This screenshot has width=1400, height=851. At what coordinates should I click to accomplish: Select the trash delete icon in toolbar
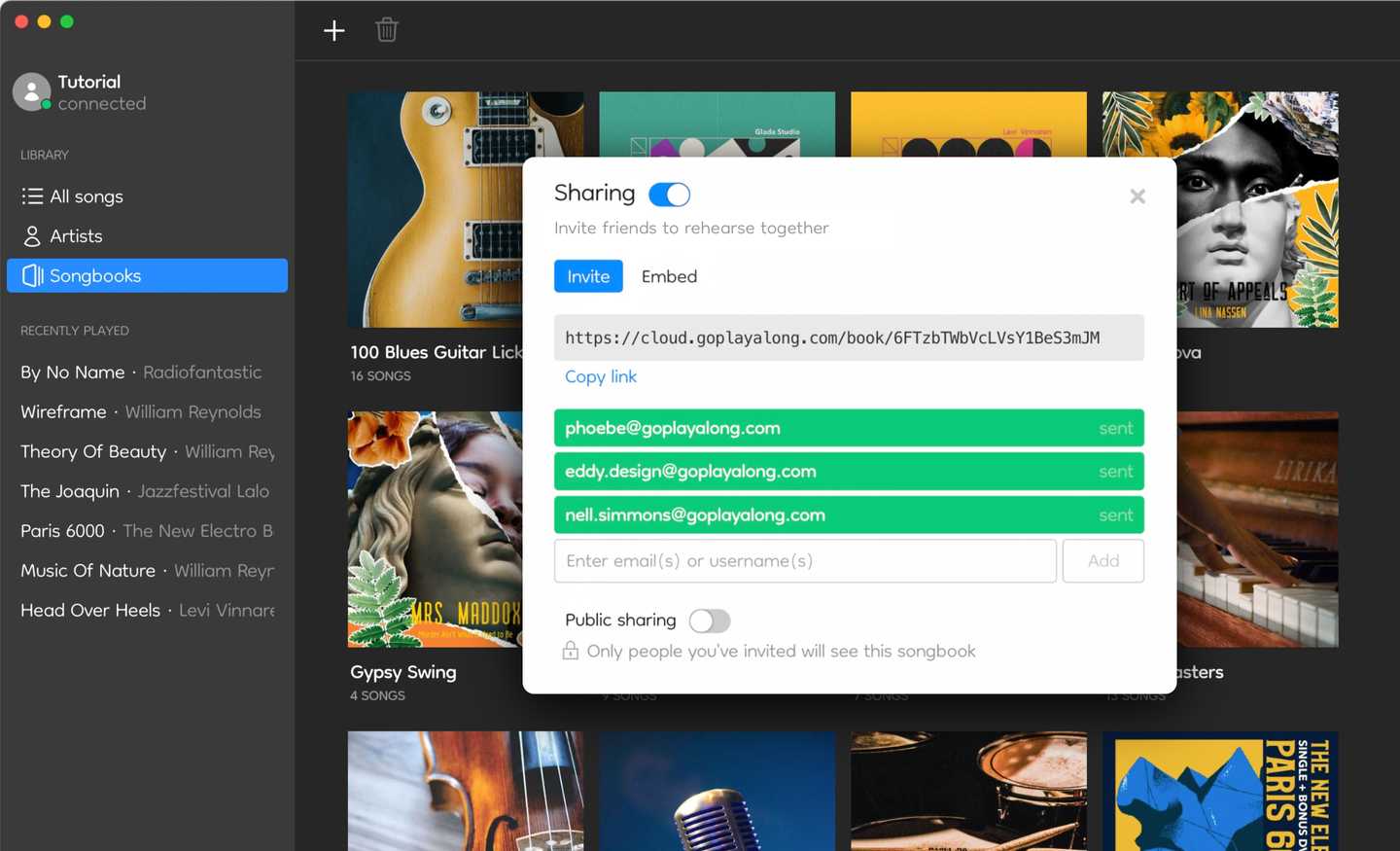387,30
